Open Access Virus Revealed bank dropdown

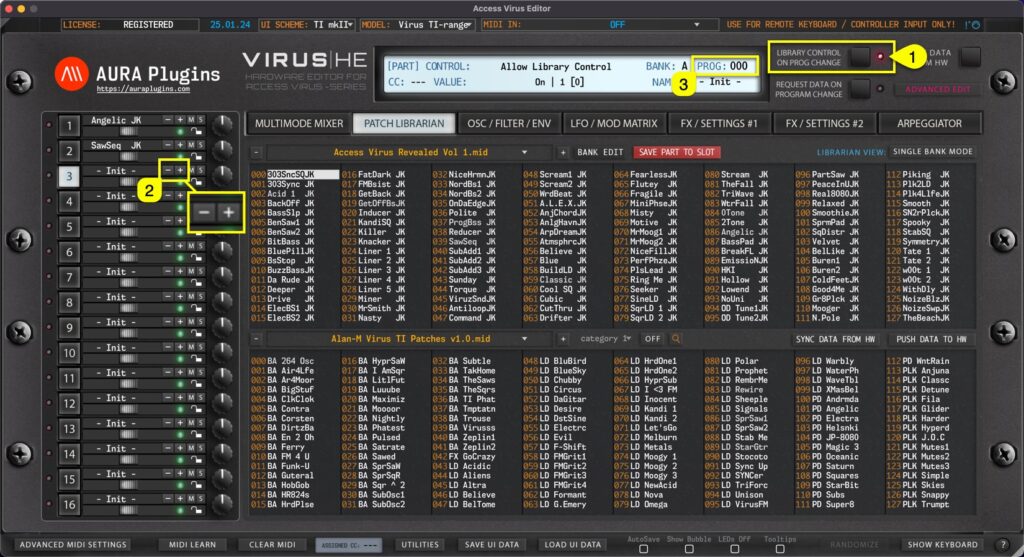click(x=409, y=152)
